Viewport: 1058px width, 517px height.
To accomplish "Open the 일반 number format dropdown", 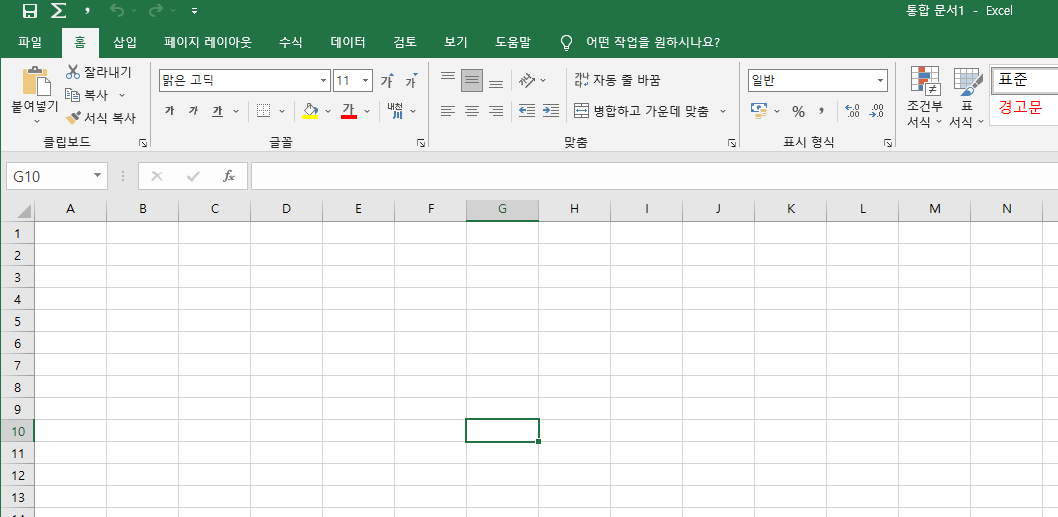I will click(x=881, y=81).
